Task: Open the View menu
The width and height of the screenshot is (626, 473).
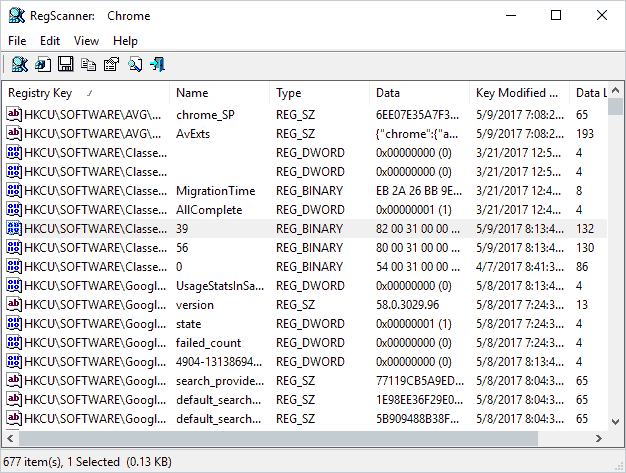Action: click(86, 41)
